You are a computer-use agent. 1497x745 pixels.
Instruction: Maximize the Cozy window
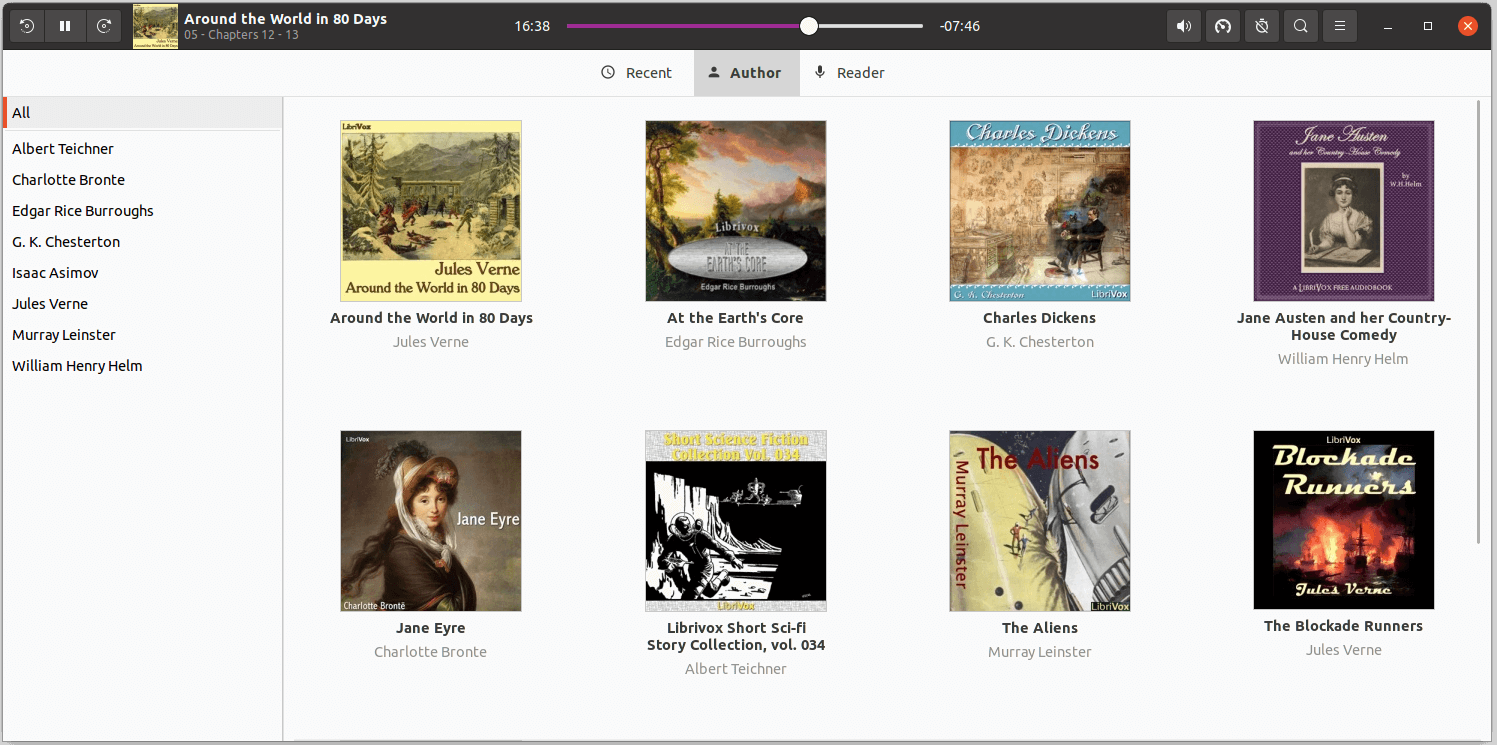click(x=1428, y=26)
